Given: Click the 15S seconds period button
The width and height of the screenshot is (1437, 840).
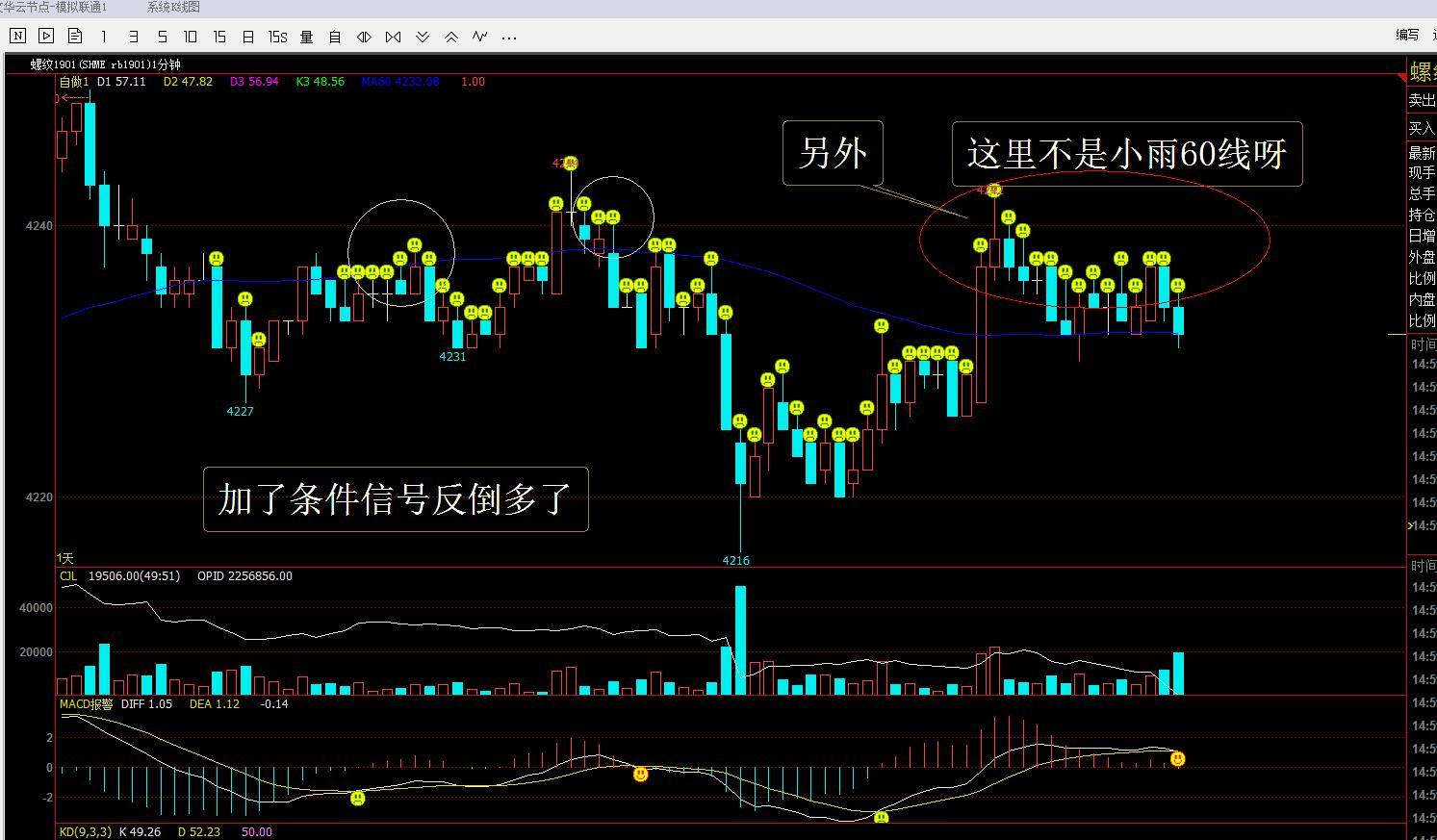Looking at the screenshot, I should coord(277,37).
